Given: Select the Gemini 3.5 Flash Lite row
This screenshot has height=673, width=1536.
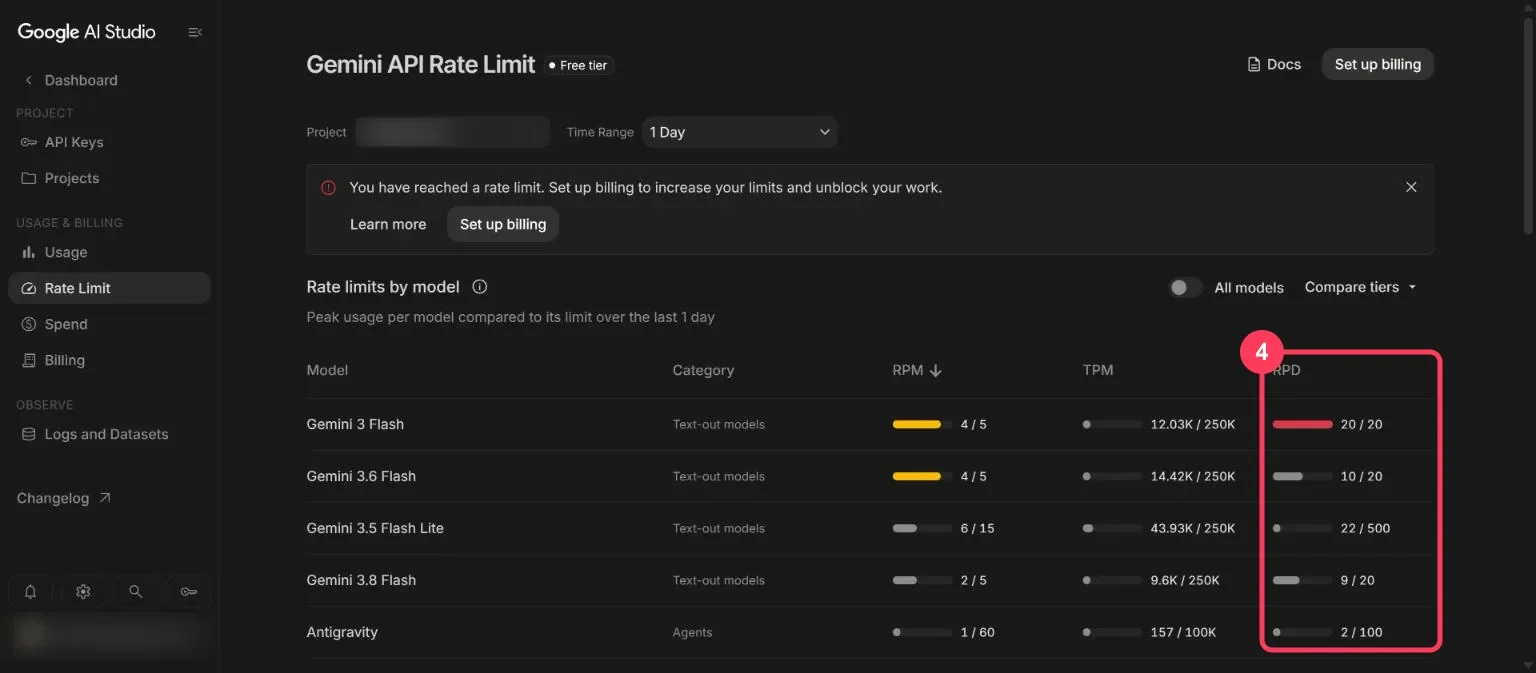Looking at the screenshot, I should (x=870, y=528).
